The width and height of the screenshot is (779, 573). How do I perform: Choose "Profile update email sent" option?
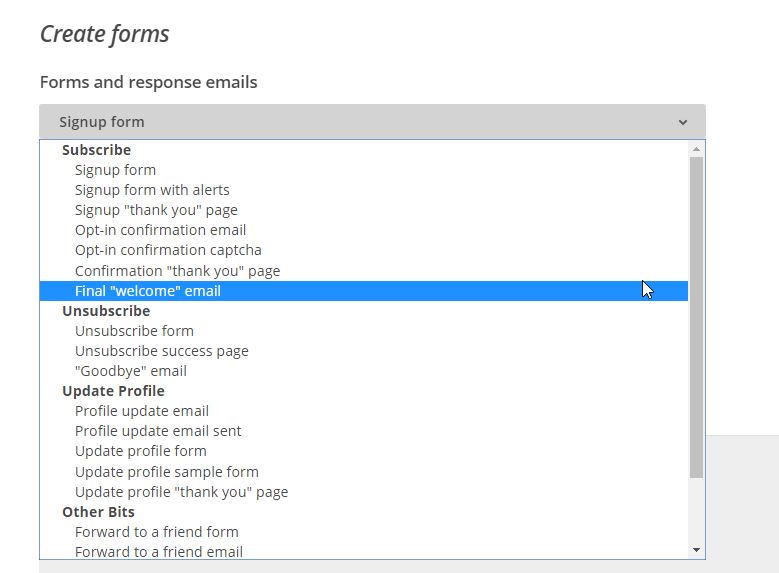click(158, 431)
